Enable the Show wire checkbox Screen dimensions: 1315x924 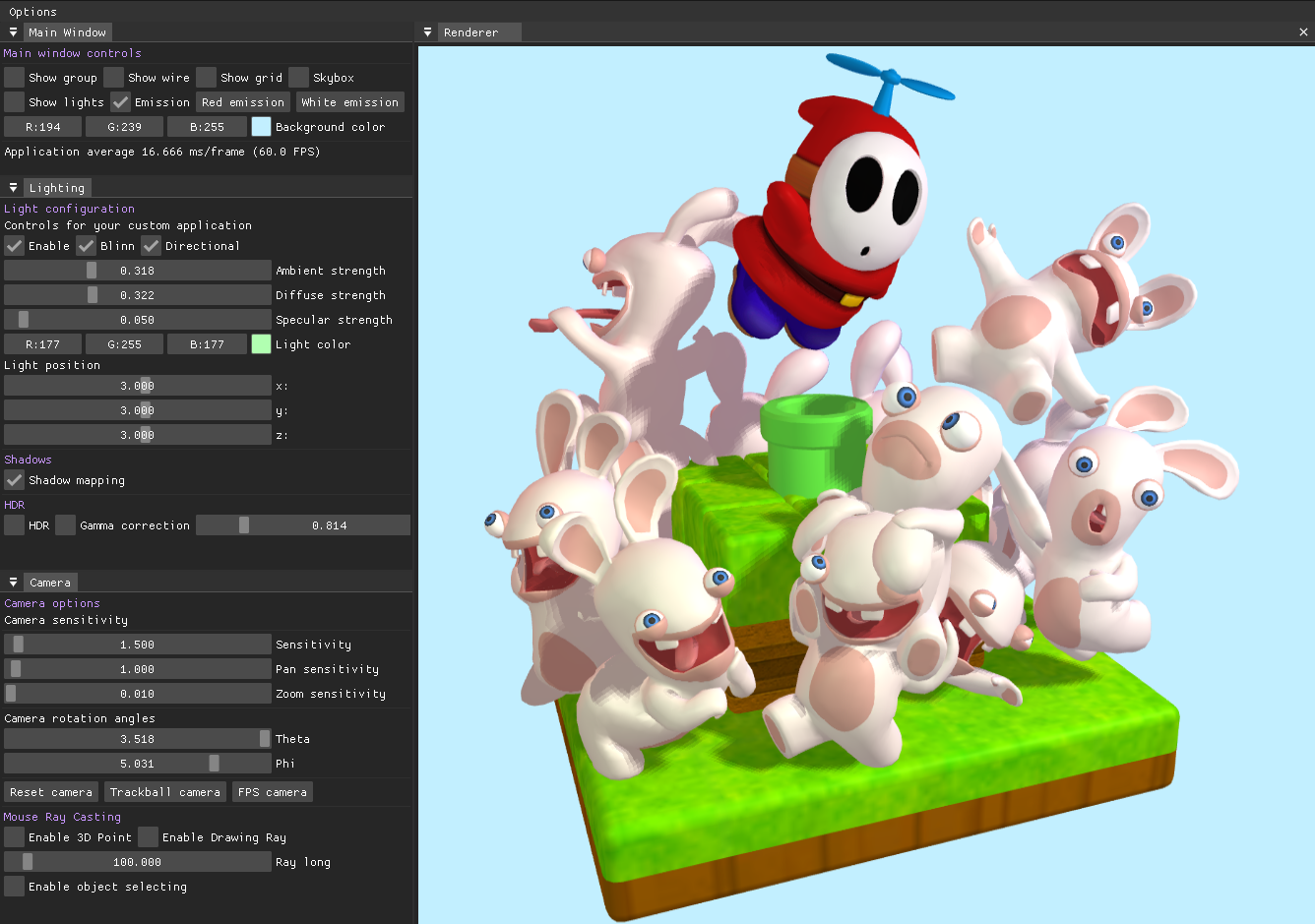coord(114,78)
